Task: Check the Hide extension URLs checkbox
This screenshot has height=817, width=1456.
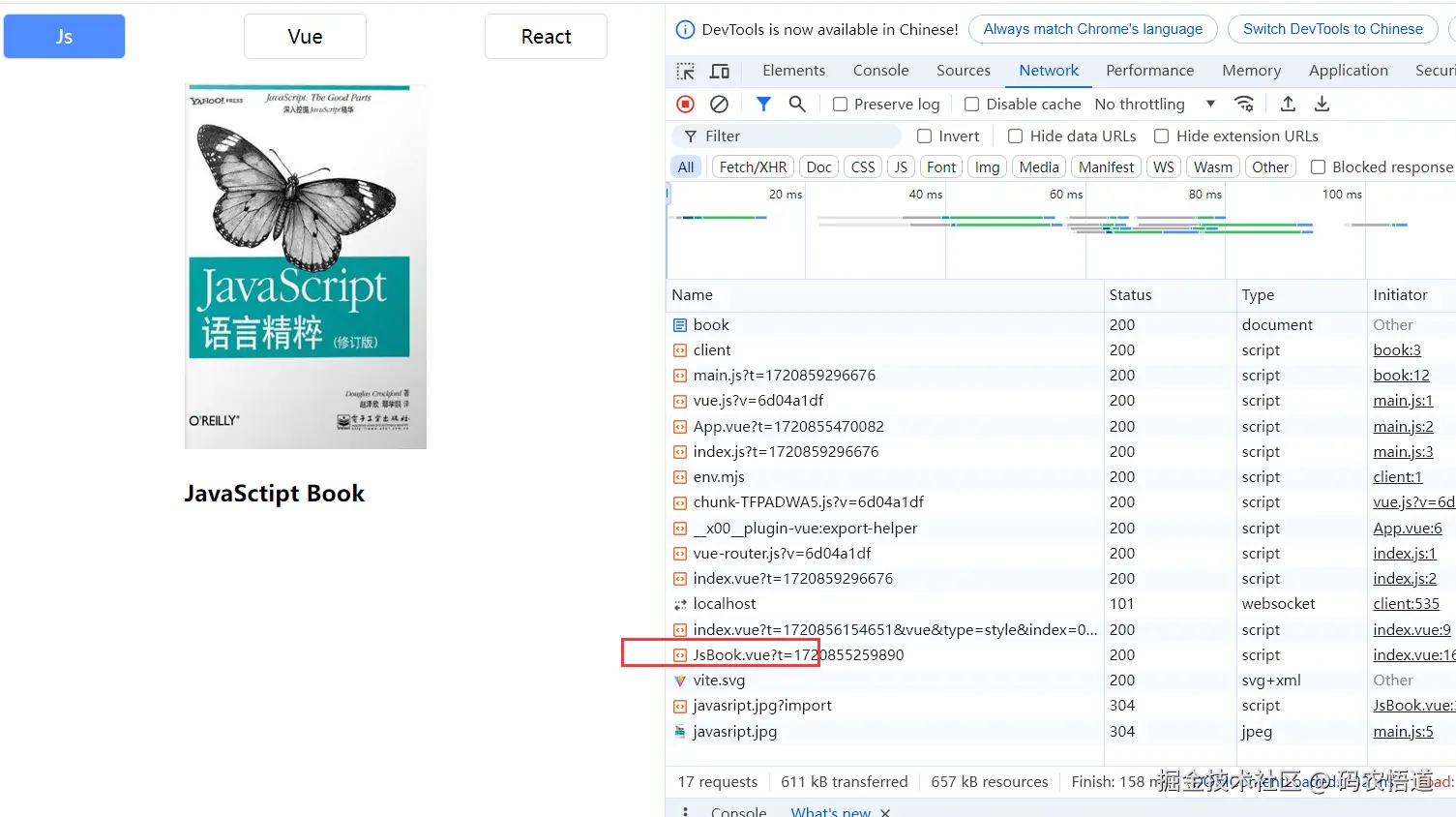Action: (1162, 136)
